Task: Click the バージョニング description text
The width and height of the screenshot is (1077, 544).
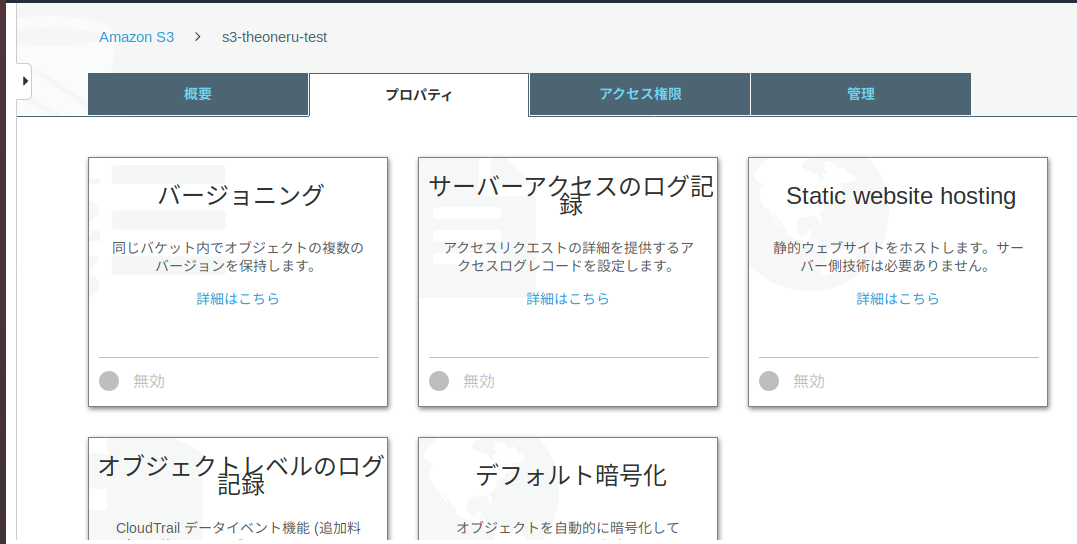Action: pos(238,257)
